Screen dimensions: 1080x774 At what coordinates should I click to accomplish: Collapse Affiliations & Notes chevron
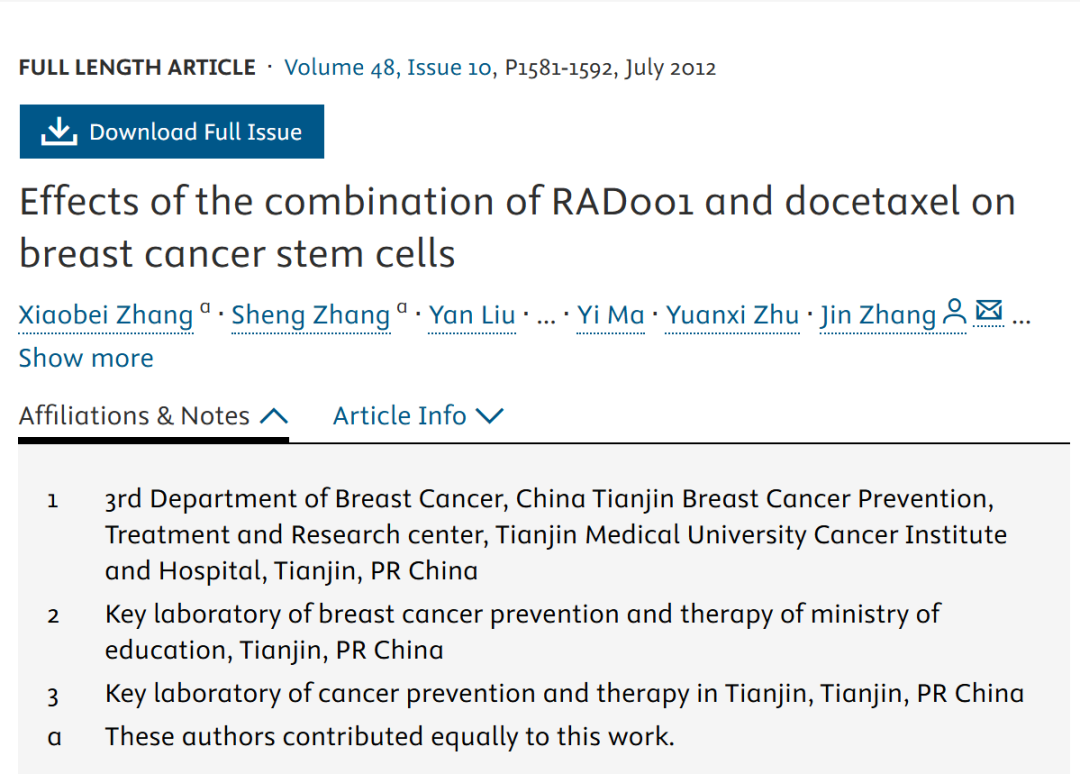click(274, 416)
